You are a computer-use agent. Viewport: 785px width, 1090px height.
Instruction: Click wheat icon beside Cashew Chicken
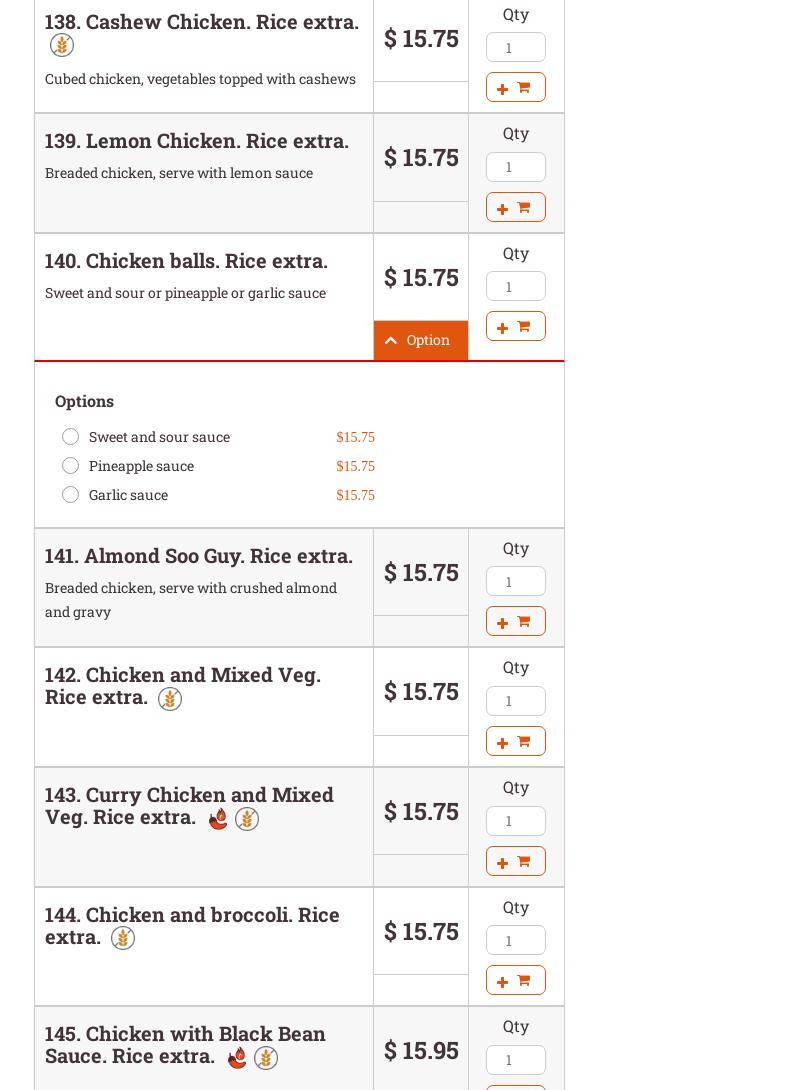[62, 45]
